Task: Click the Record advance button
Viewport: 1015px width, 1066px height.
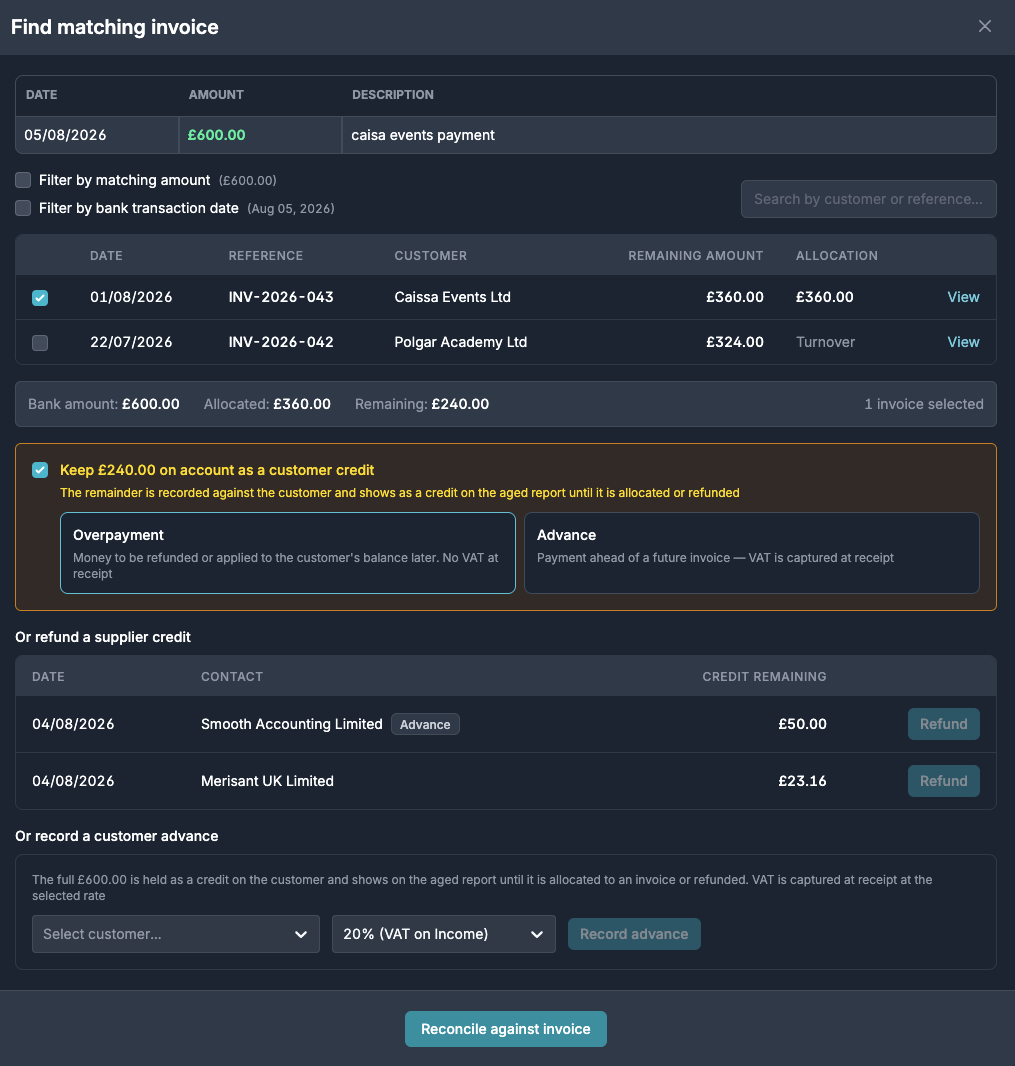Action: (x=634, y=934)
